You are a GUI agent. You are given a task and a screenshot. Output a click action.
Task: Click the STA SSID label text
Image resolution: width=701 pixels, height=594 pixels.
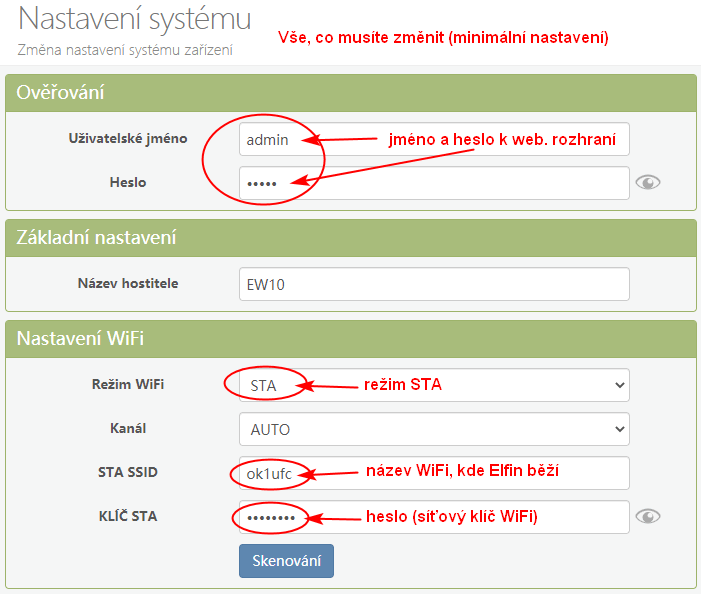click(x=128, y=472)
